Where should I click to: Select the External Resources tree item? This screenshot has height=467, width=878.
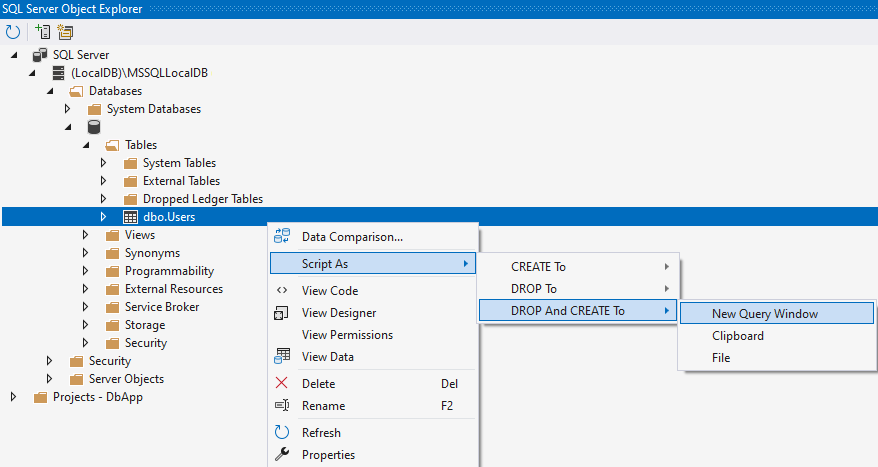point(174,289)
